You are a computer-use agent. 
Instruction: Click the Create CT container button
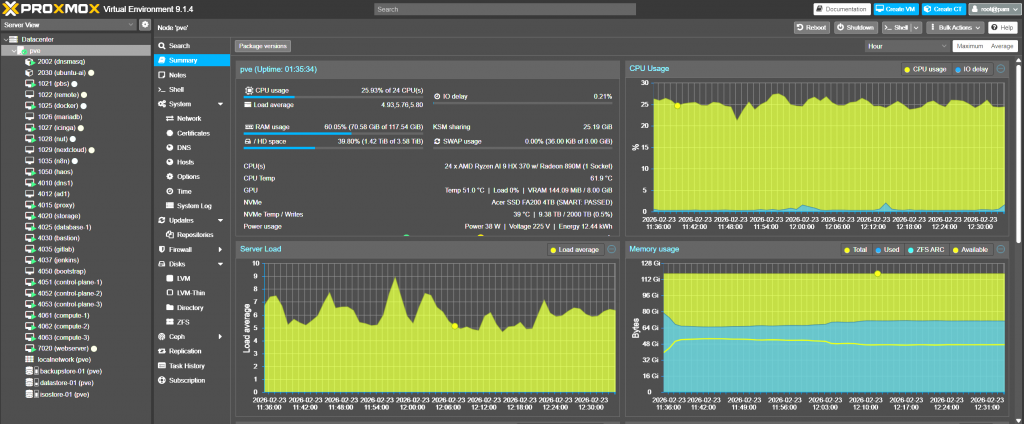[946, 9]
